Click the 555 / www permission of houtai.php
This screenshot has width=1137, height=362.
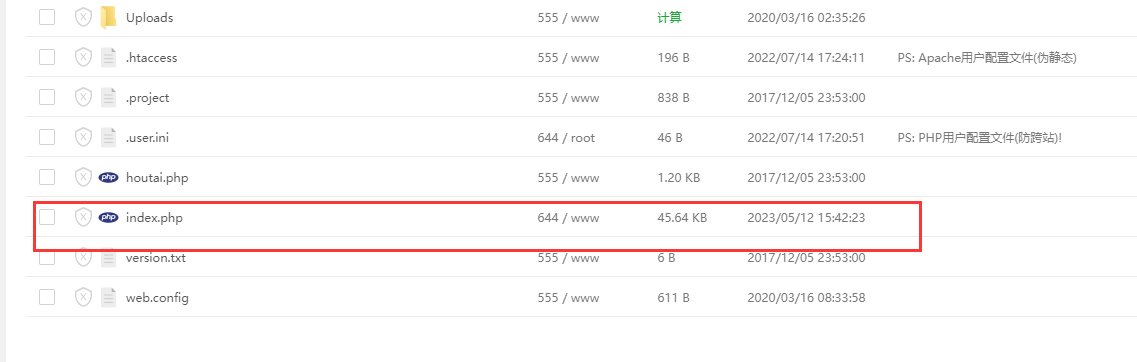point(568,177)
